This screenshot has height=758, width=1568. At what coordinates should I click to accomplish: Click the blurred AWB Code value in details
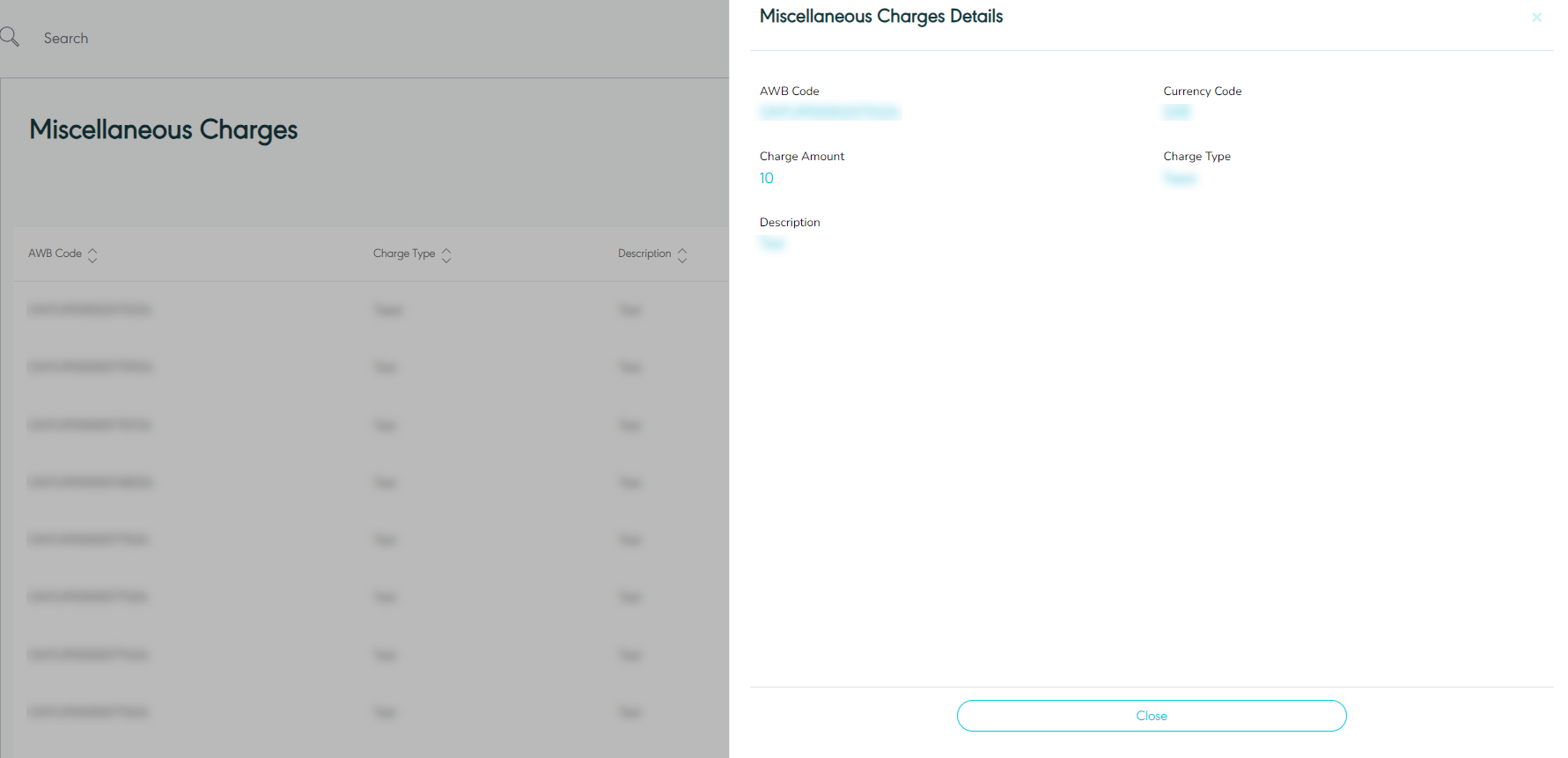pyautogui.click(x=828, y=113)
